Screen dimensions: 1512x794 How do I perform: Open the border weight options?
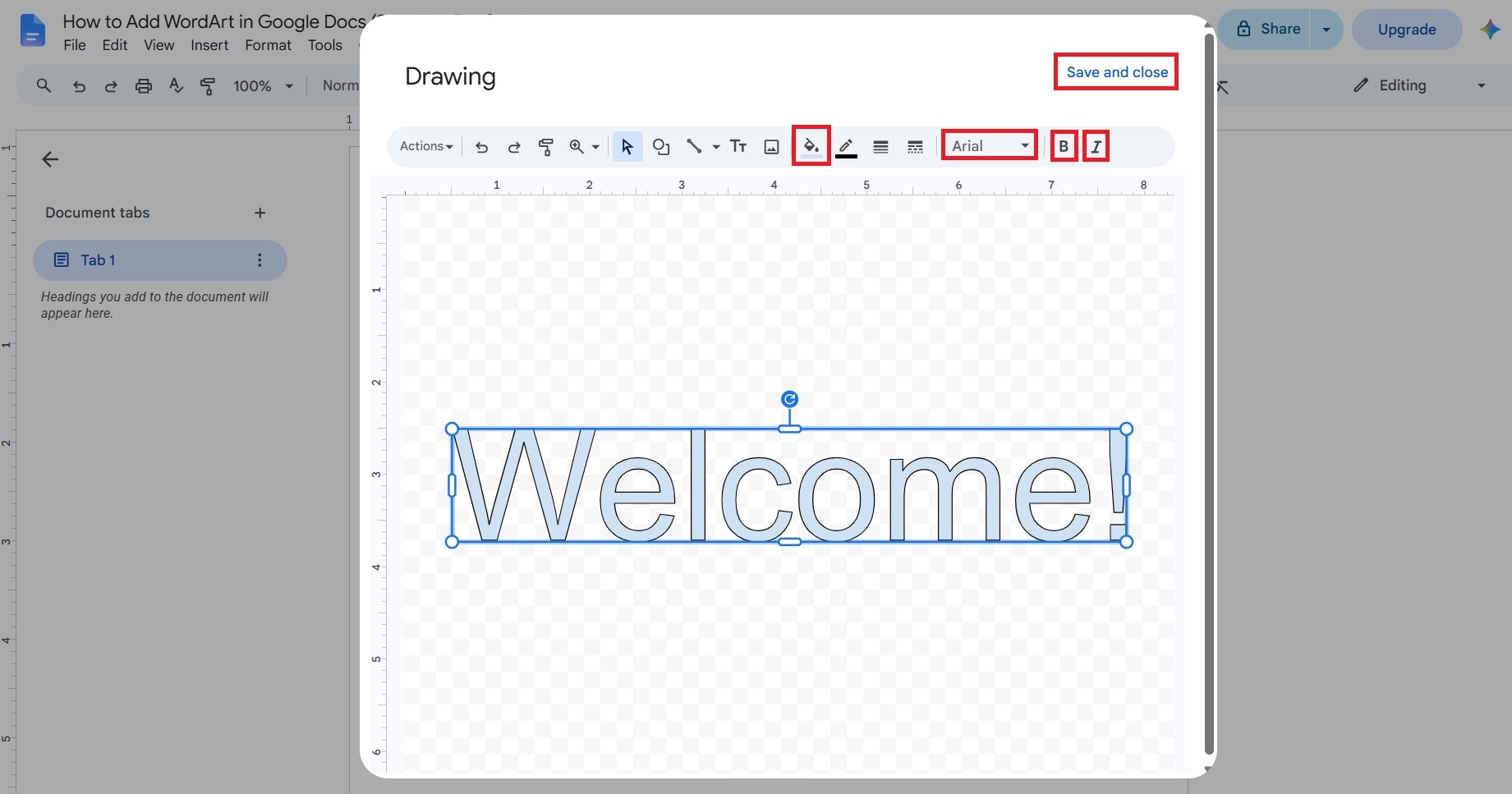[x=880, y=147]
